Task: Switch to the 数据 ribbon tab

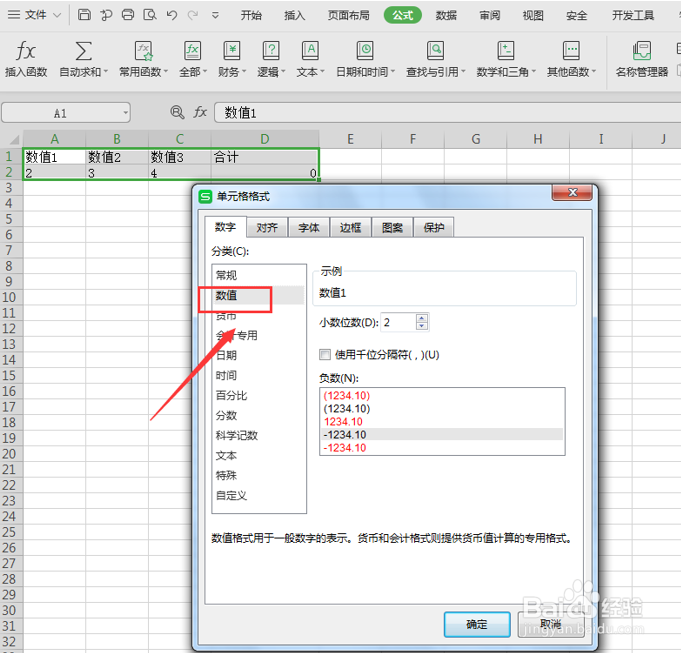Action: point(446,15)
